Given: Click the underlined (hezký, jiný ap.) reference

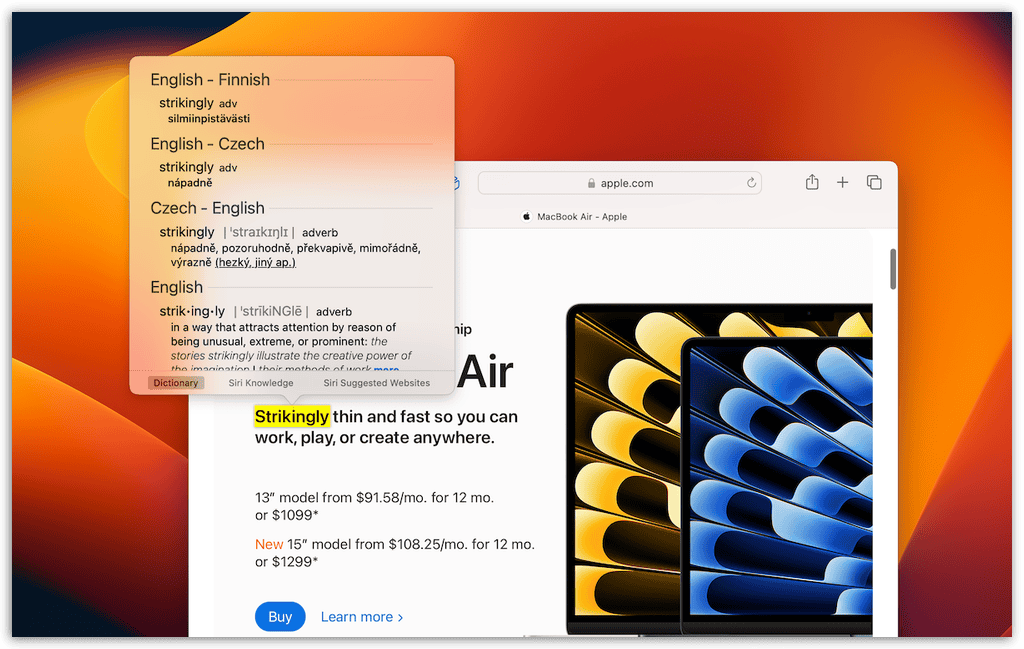Looking at the screenshot, I should [255, 262].
